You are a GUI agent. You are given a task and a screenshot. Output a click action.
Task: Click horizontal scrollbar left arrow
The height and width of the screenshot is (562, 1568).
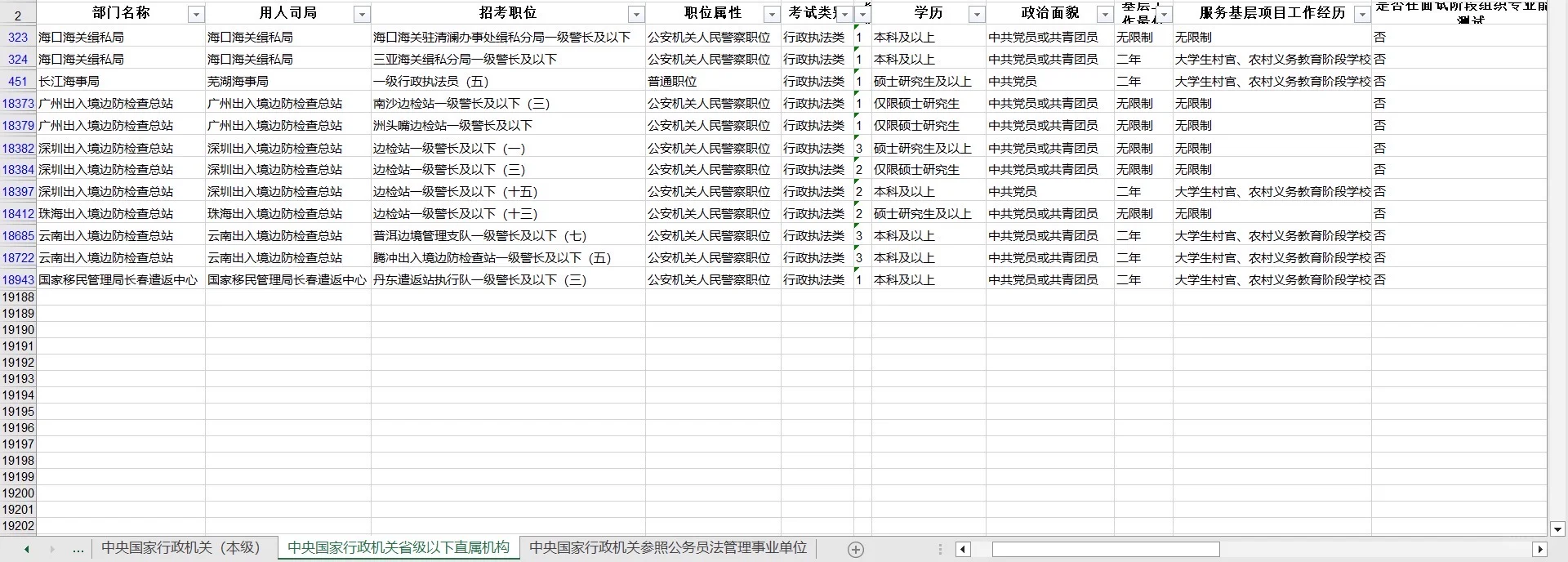[963, 550]
